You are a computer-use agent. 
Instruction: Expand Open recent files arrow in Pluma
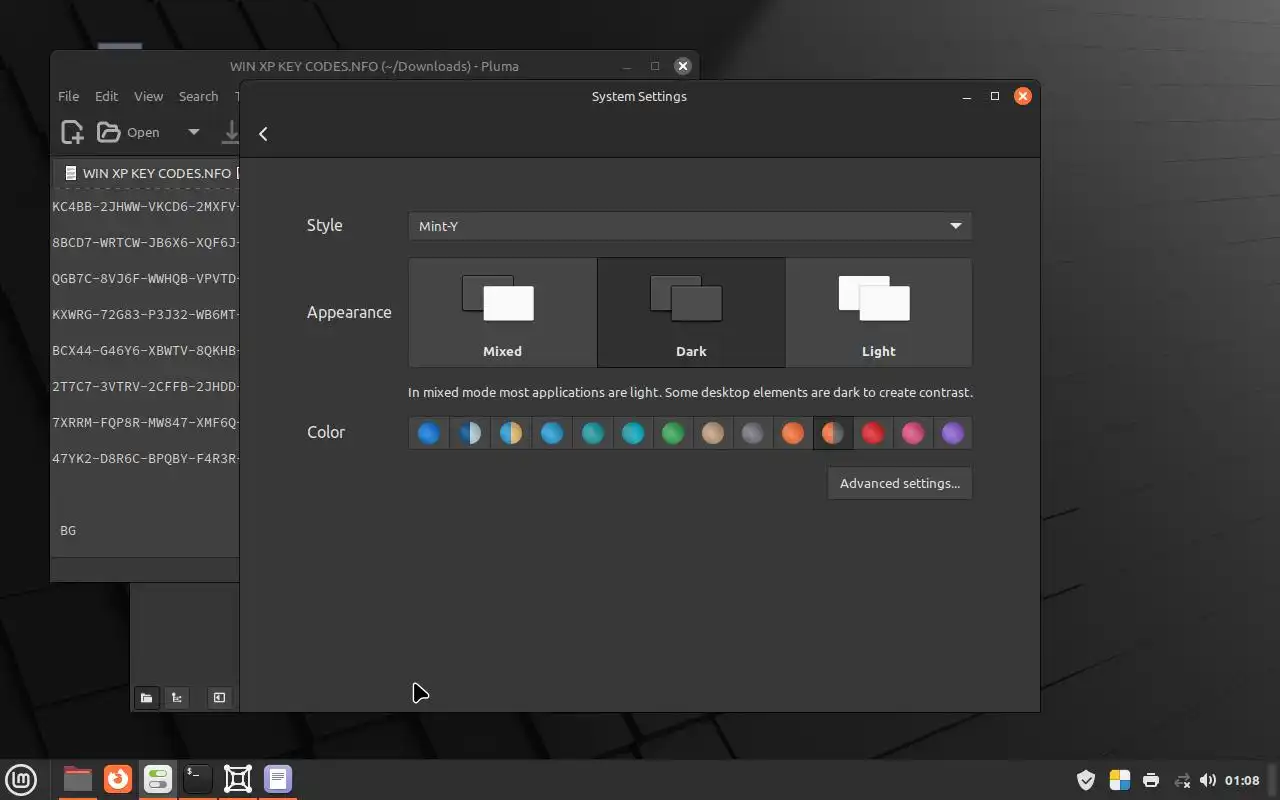point(194,132)
